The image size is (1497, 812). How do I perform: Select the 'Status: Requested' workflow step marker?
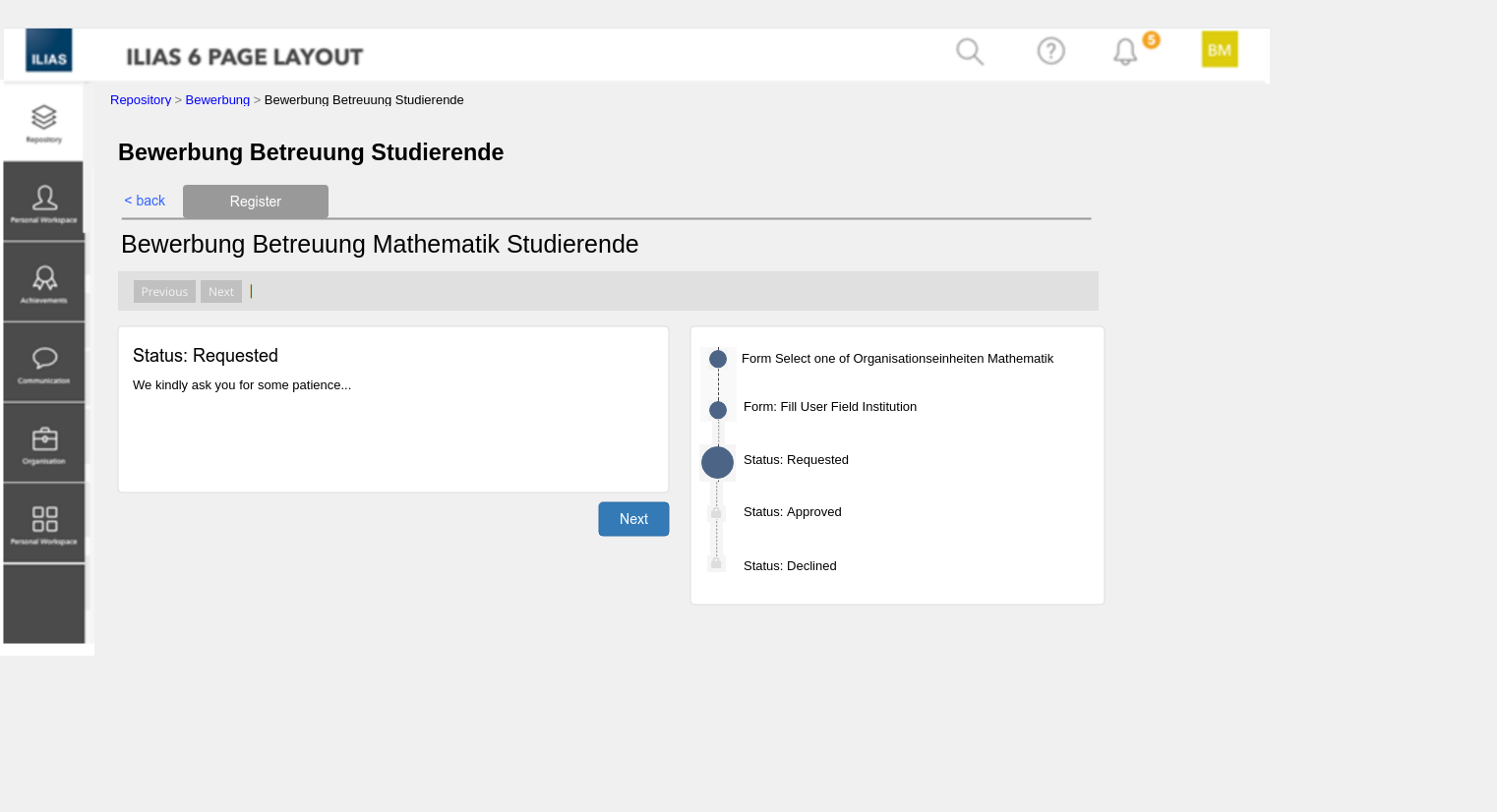click(x=717, y=462)
